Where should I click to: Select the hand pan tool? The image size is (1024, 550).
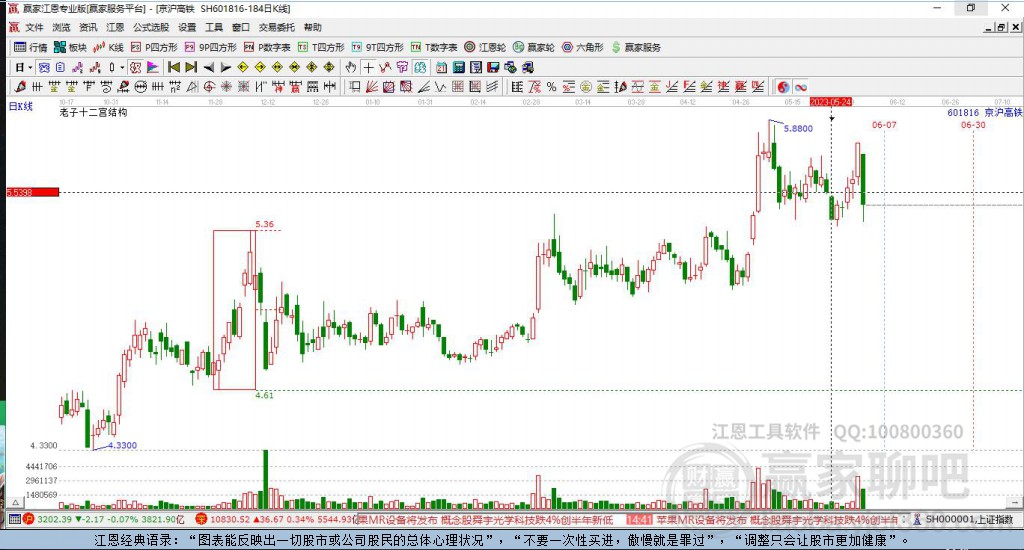(x=351, y=67)
